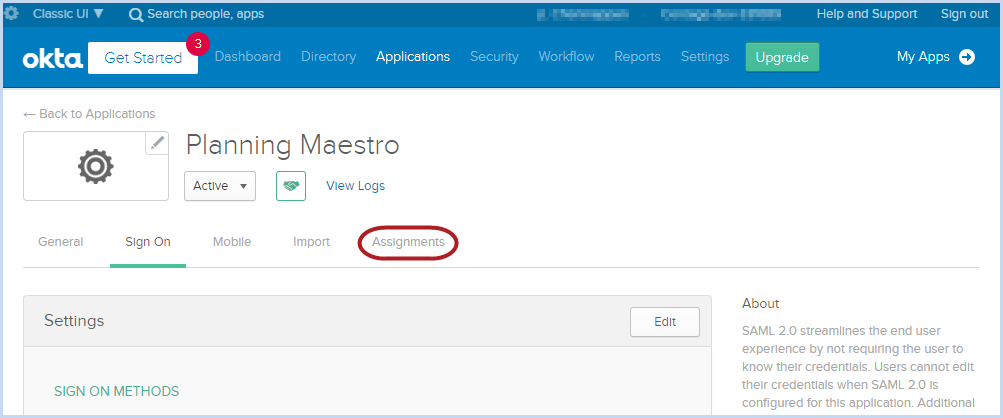Open the Security menu
Image resolution: width=1003 pixels, height=418 pixels.
click(x=494, y=56)
